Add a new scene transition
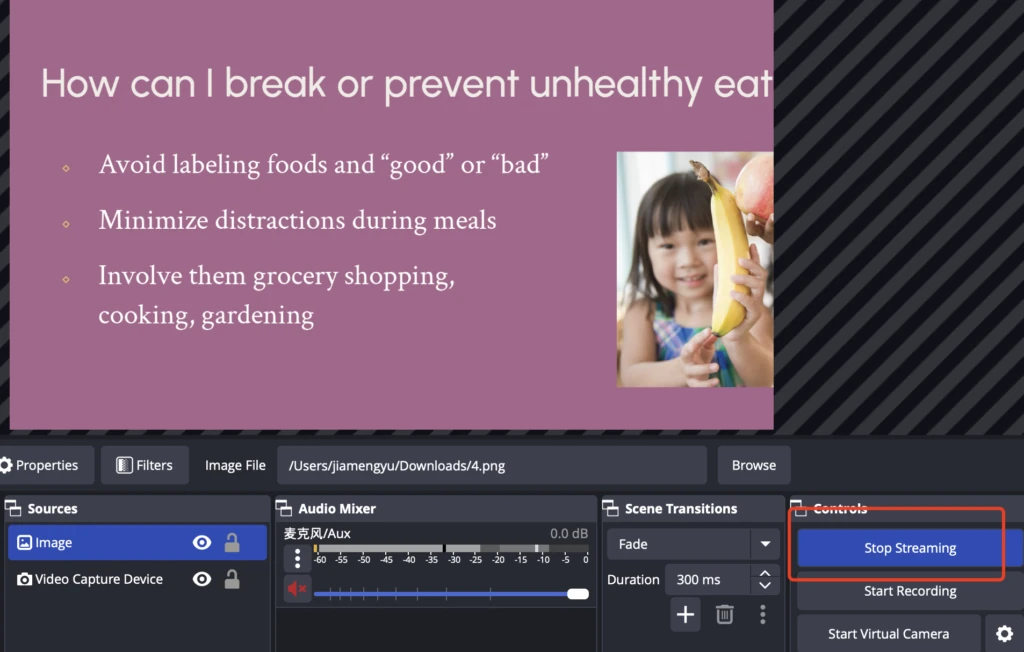Screen dimensions: 1024x652 tap(685, 615)
